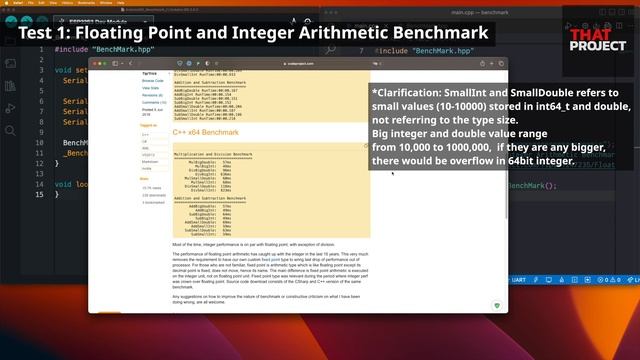Image resolution: width=640 pixels, height=360 pixels.
Task: Open a new Safari tab with plus
Action: 492,64
